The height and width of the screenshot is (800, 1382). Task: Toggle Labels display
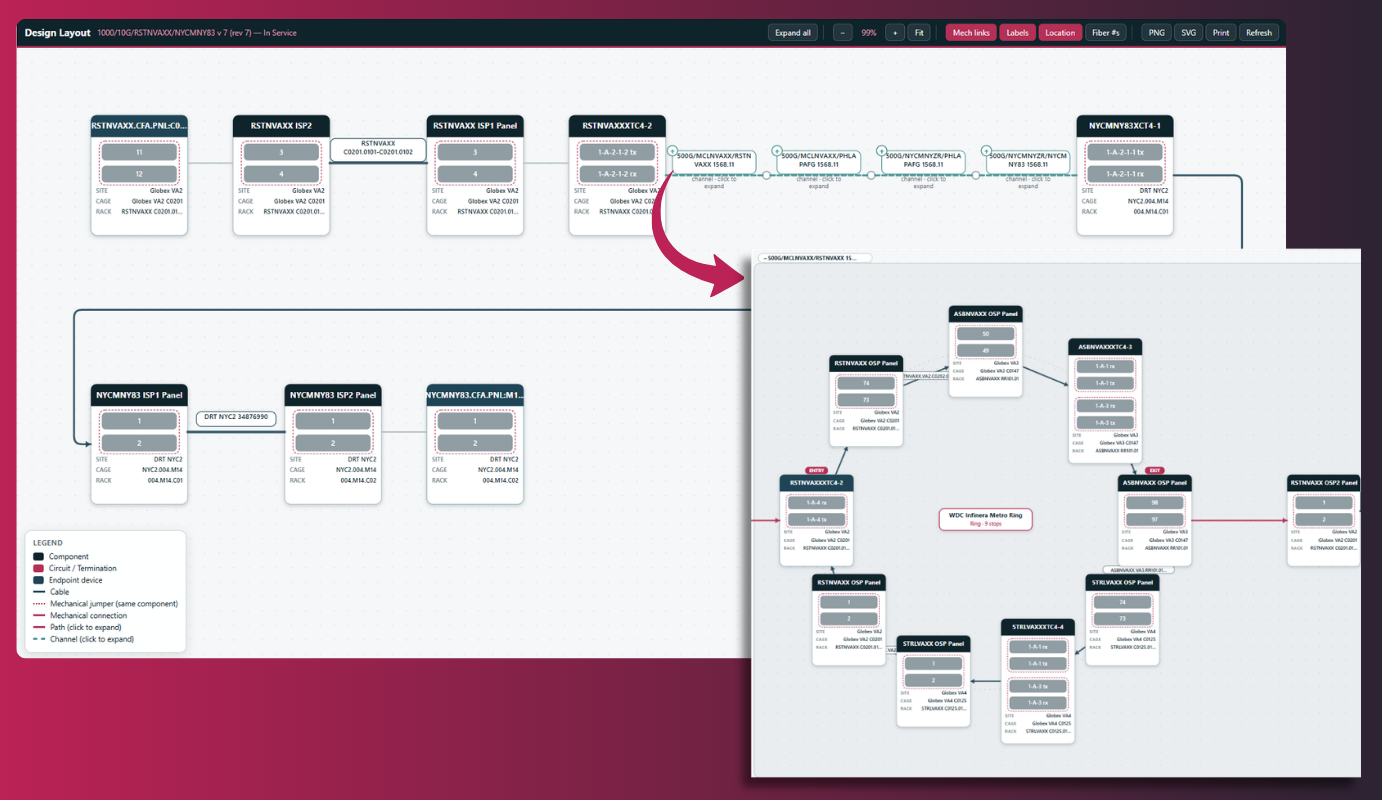point(1017,33)
